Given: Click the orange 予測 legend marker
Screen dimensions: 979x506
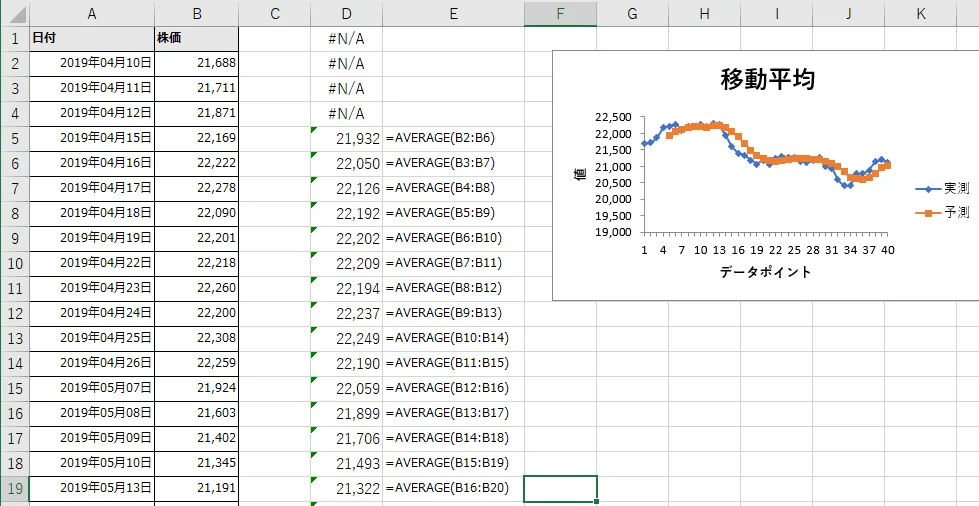Looking at the screenshot, I should pyautogui.click(x=929, y=213).
